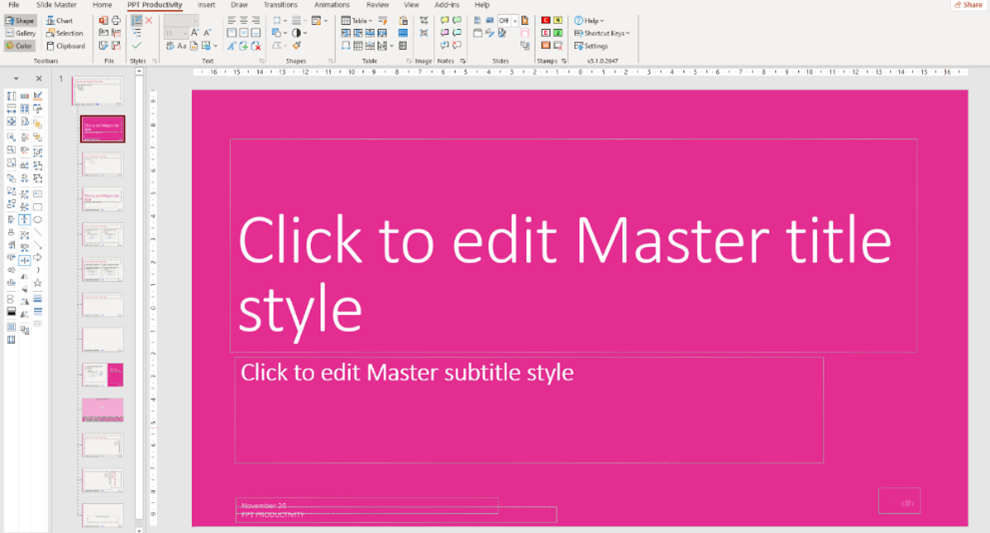Select the oval shape in side toolbar
Image resolution: width=990 pixels, height=533 pixels.
[38, 220]
